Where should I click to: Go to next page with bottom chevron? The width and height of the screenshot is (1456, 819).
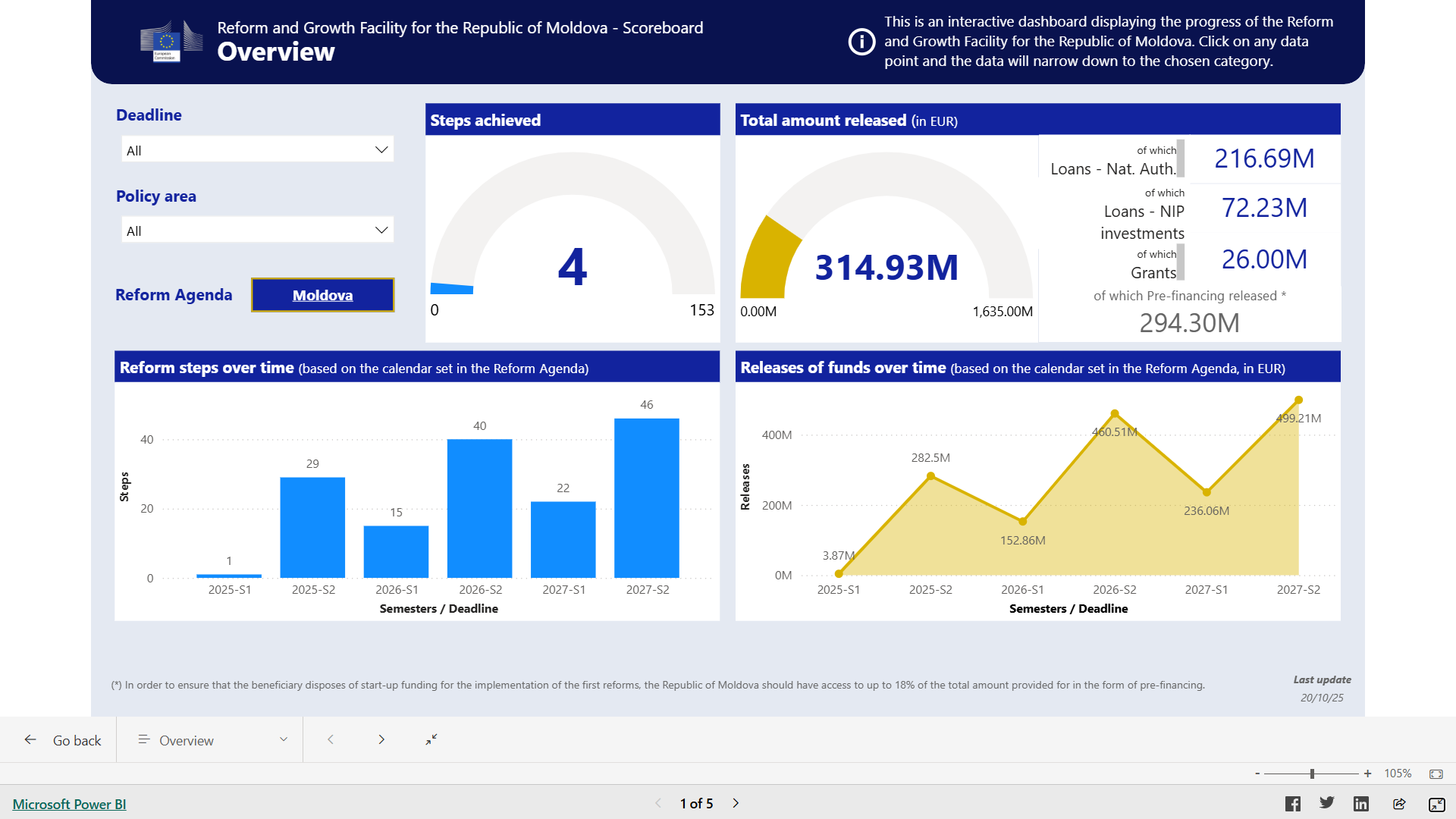pos(736,803)
